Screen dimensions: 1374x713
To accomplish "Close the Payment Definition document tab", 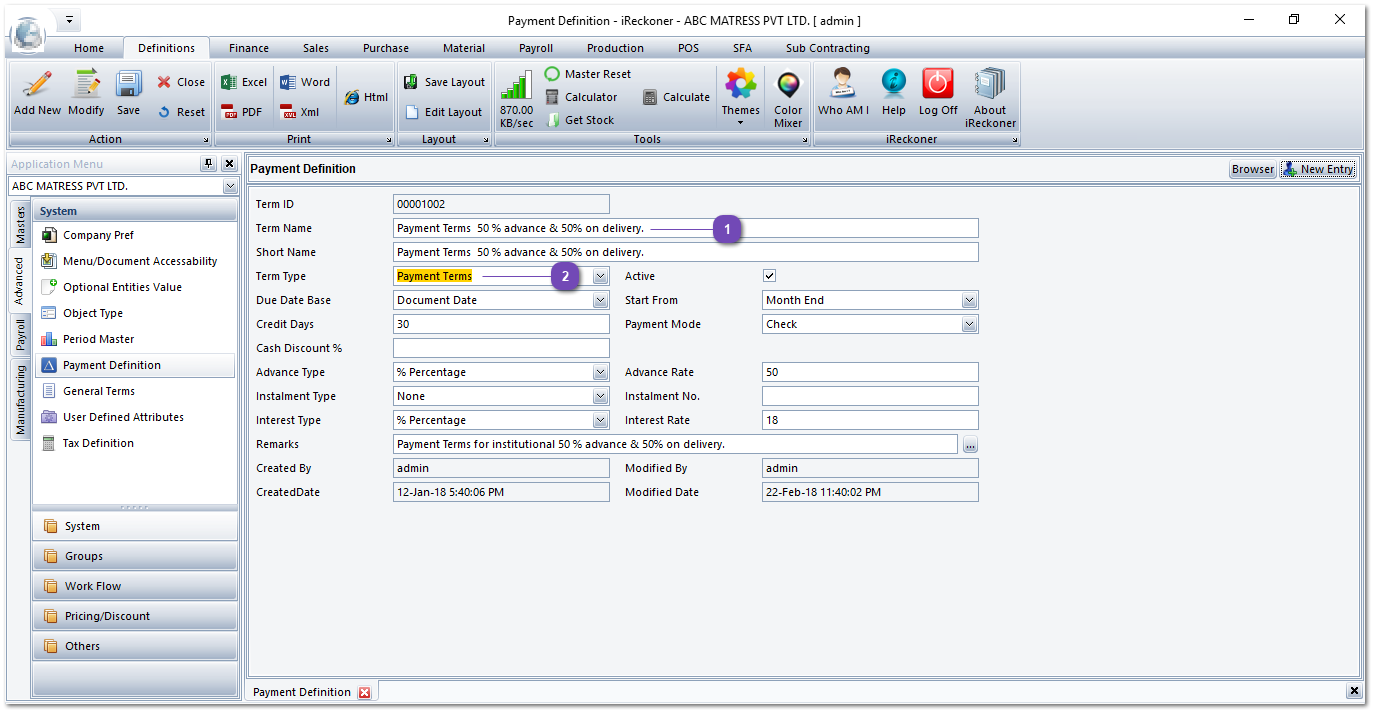I will coord(364,693).
